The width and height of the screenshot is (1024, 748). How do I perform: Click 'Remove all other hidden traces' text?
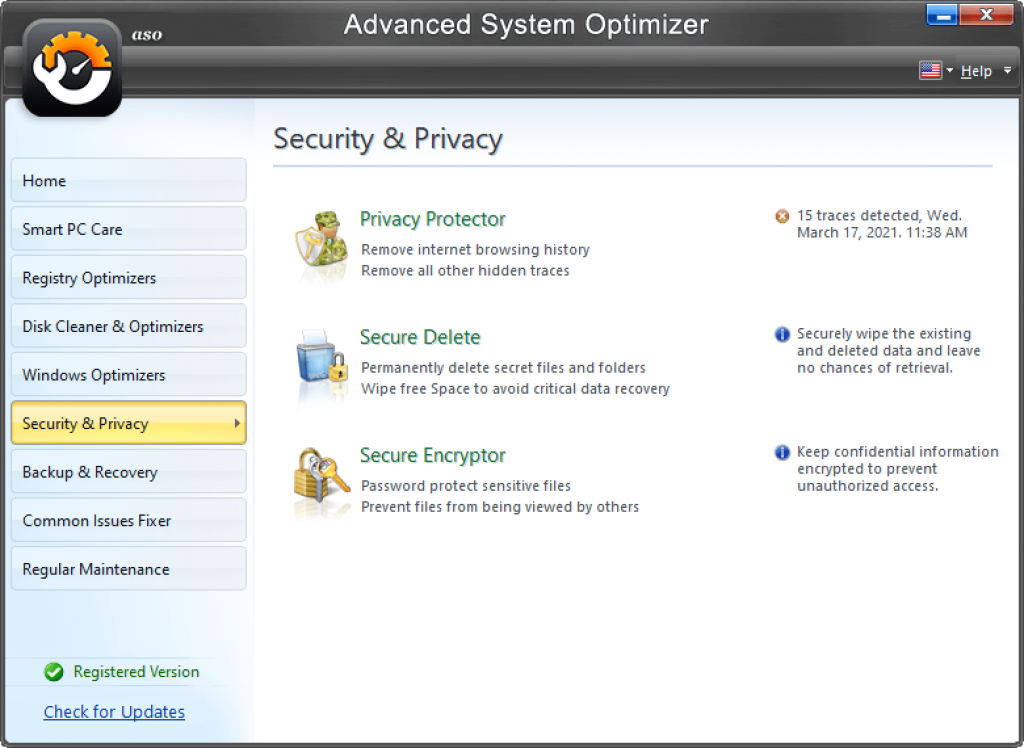click(x=465, y=270)
